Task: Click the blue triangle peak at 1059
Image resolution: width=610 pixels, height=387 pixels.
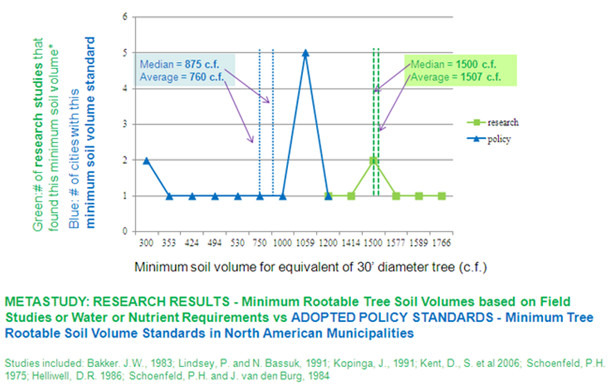Action: point(305,53)
